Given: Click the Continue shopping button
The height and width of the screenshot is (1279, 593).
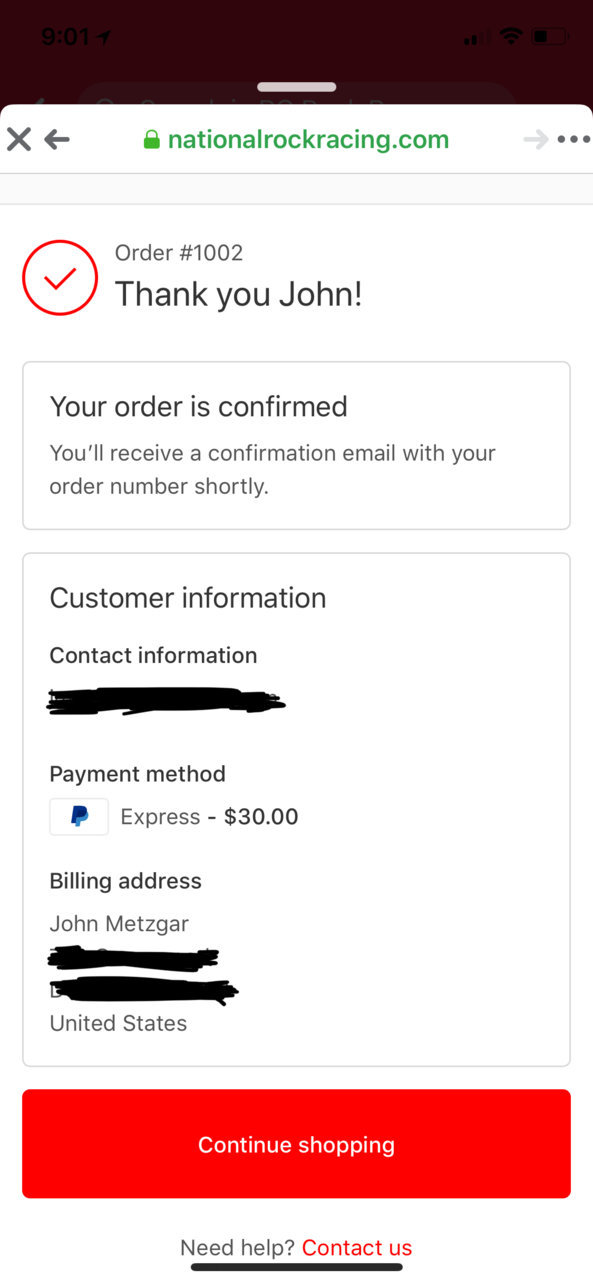Looking at the screenshot, I should tap(296, 1144).
